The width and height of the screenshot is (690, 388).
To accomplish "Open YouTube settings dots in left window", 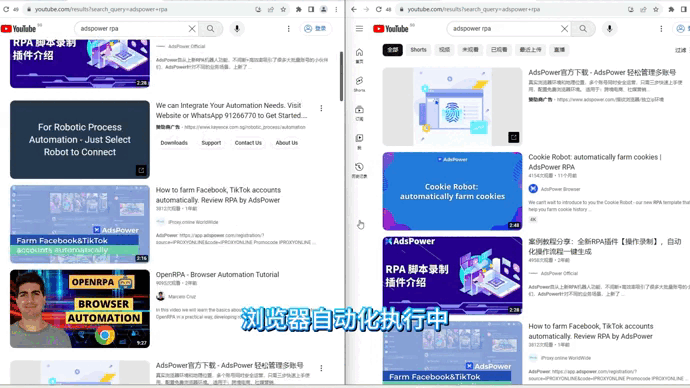I will (289, 29).
